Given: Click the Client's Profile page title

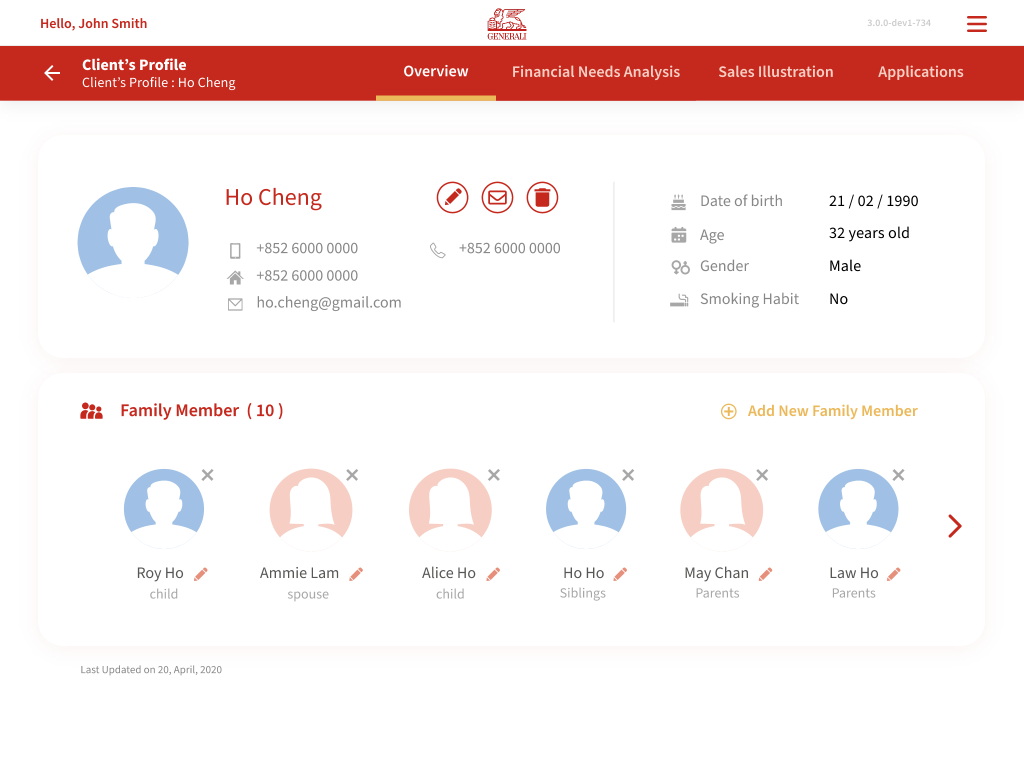Looking at the screenshot, I should [x=134, y=65].
